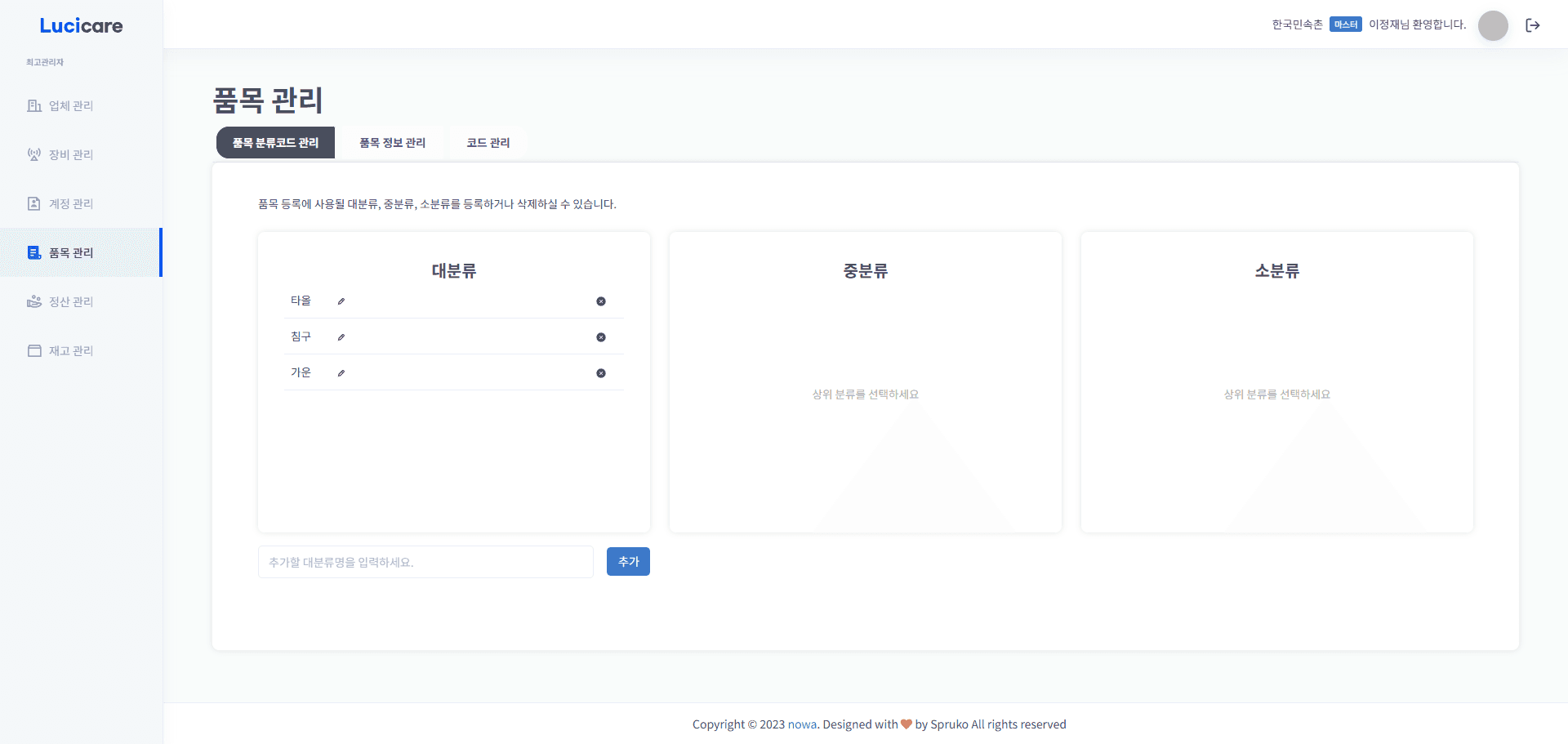Switch to the 코드 관리 tab
This screenshot has height=744, width=1568.
click(488, 143)
